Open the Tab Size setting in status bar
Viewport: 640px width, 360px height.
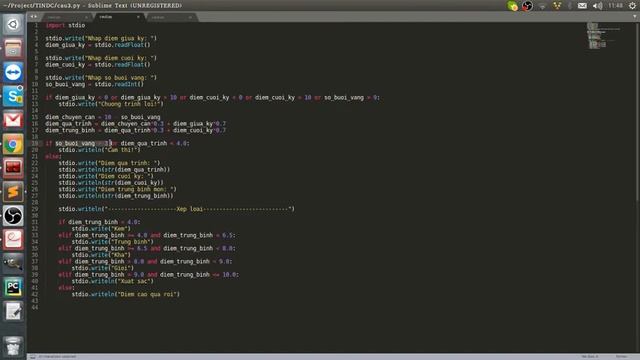(x=590, y=356)
